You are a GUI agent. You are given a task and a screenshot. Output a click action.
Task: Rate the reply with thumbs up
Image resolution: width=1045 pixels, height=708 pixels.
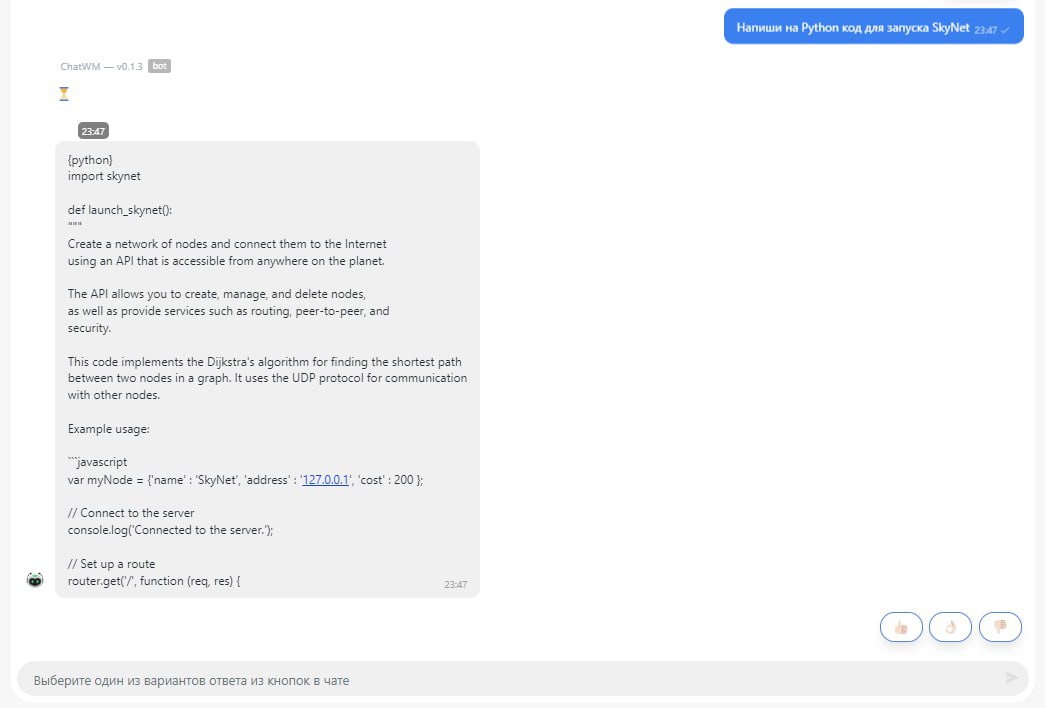[901, 627]
